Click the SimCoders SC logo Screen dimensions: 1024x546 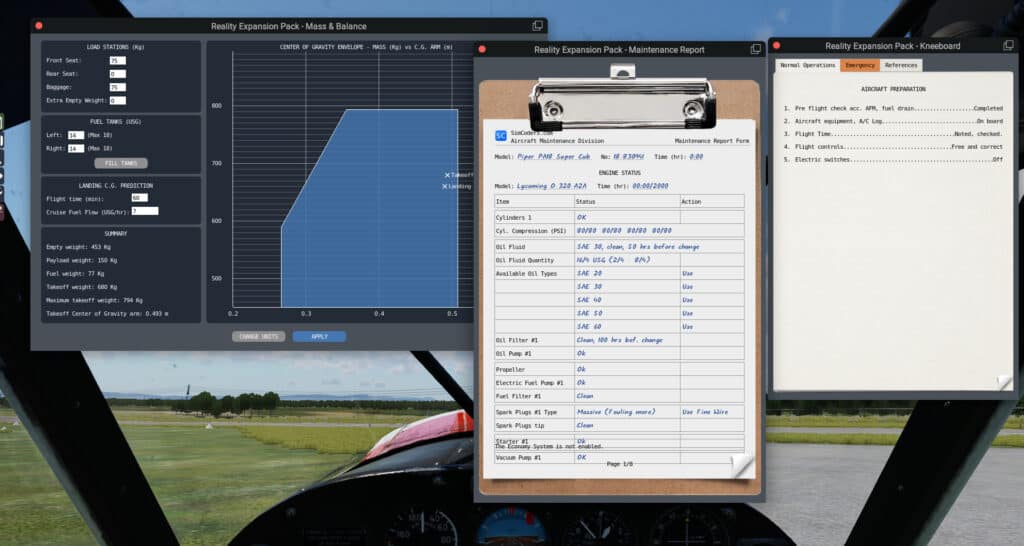pos(501,136)
